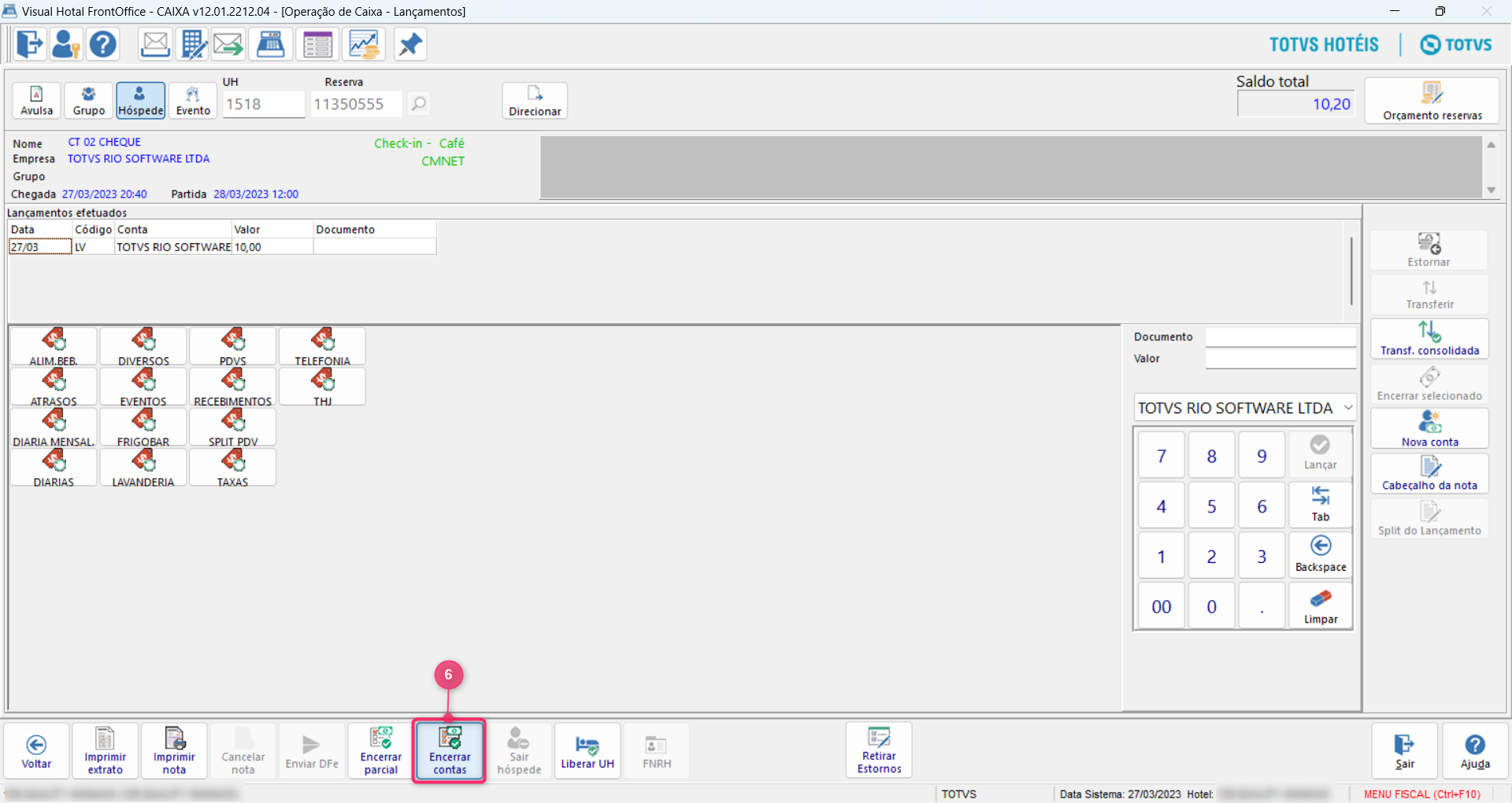The image size is (1512, 803).
Task: Click the 10,00 value cell in postings
Action: click(272, 246)
